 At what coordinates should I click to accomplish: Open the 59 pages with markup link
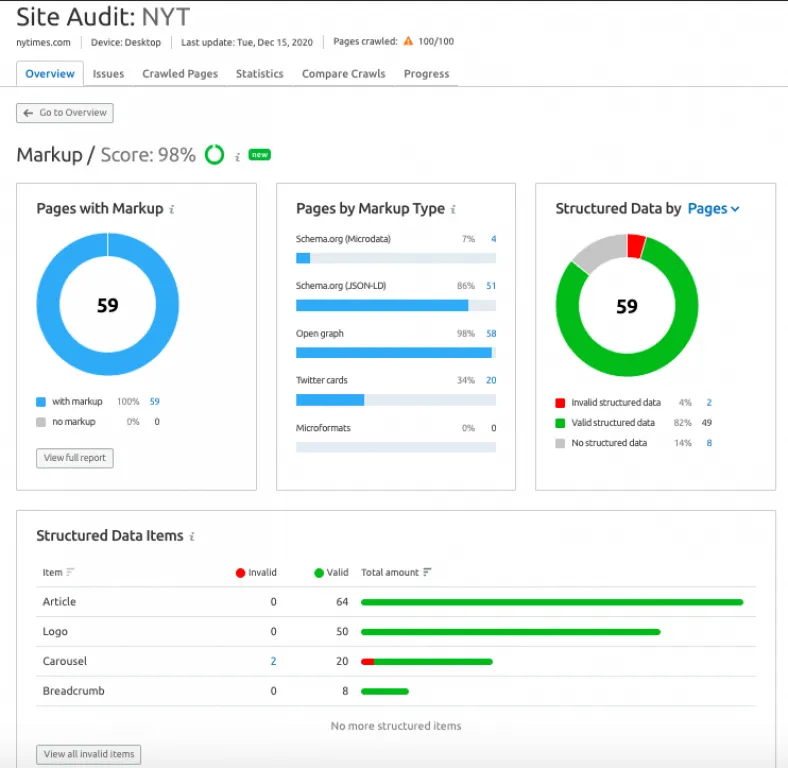pos(154,402)
